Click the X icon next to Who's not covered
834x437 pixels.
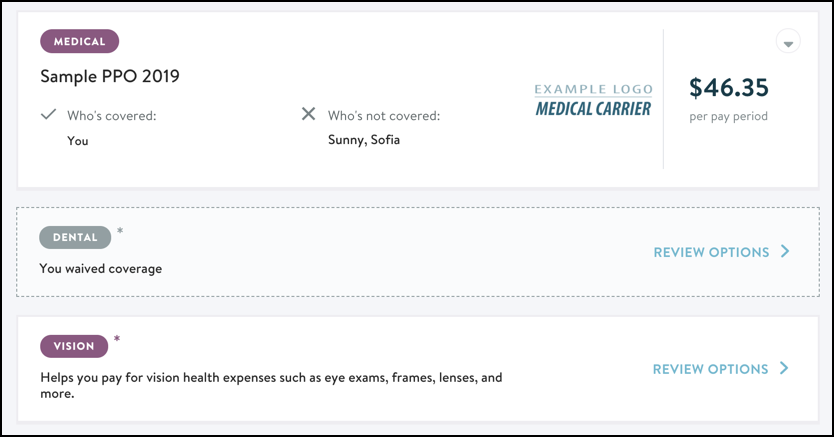point(308,114)
